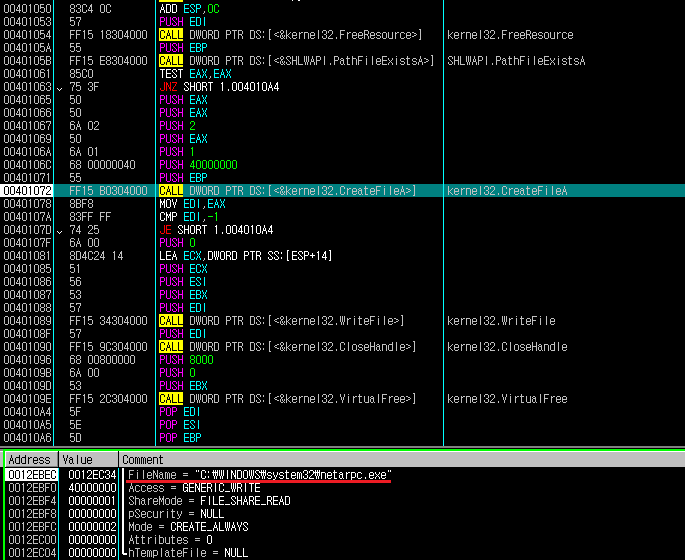Click the SHLWAPI.PathFileExistsA comment text
The width and height of the screenshot is (685, 560).
tap(516, 61)
